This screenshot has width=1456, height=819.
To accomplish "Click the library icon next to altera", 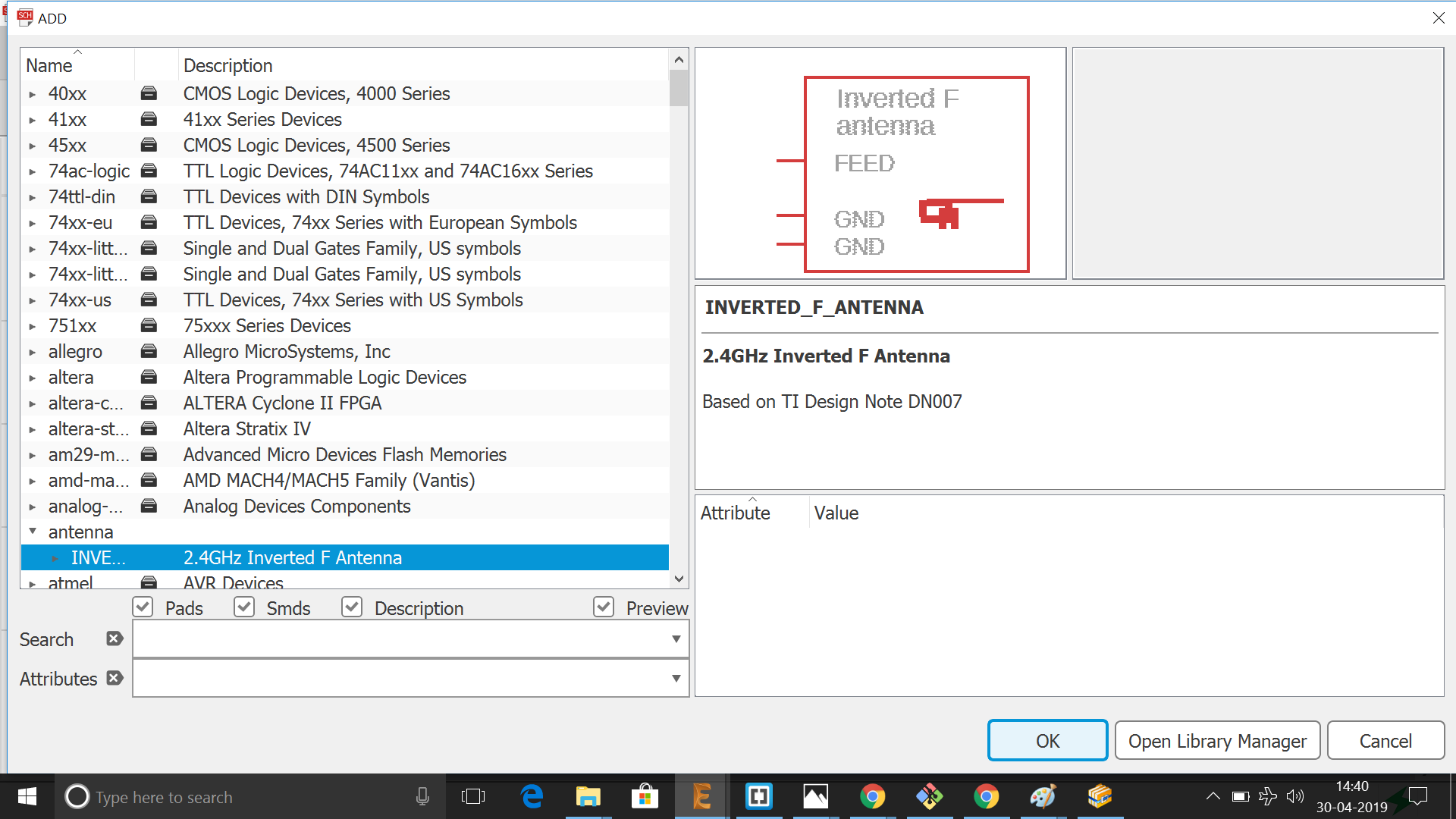I will 149,377.
